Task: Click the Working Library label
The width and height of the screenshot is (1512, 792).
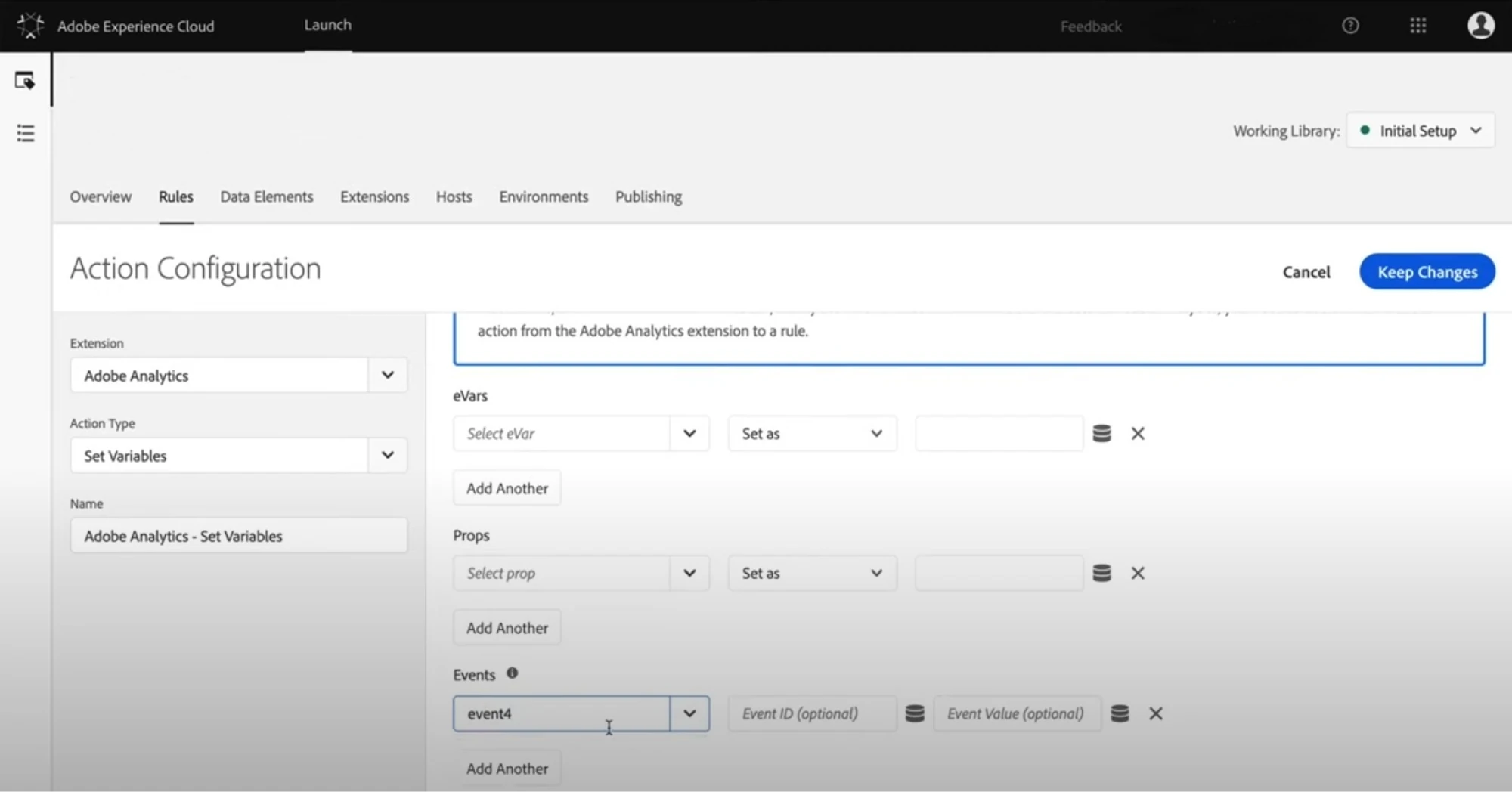Action: click(1287, 131)
